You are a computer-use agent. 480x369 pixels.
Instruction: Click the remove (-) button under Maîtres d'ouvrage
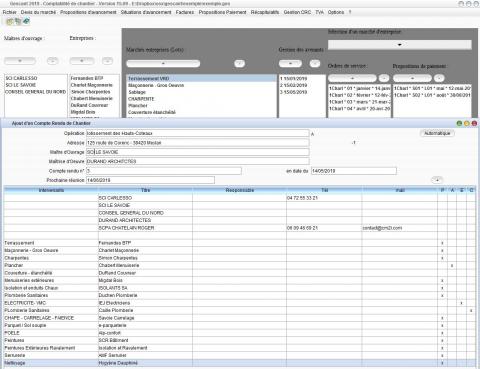(52, 61)
